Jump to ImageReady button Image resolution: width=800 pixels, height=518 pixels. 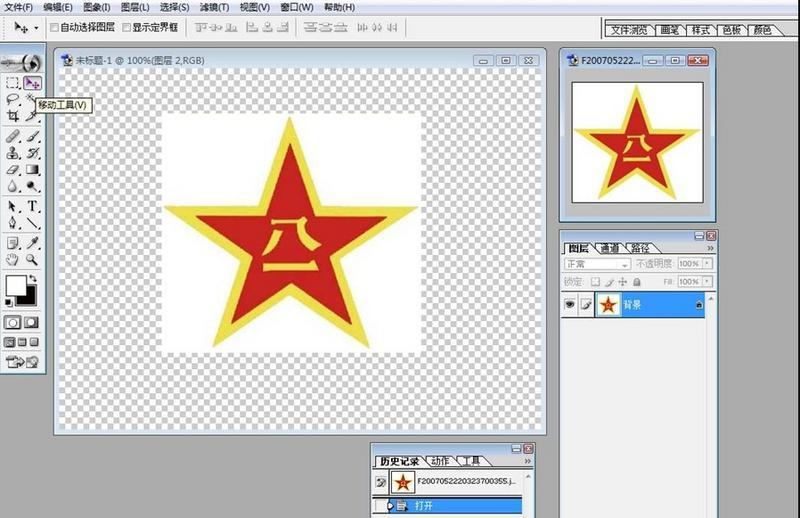(x=22, y=362)
